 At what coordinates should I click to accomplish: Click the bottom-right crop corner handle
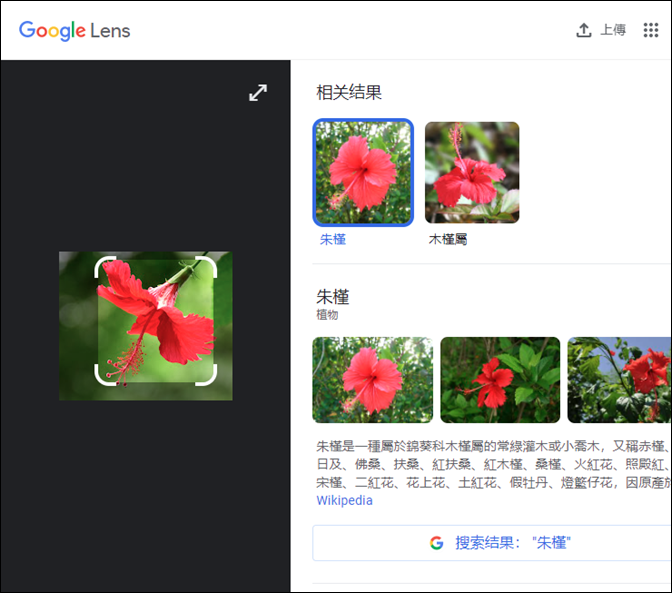coord(207,375)
